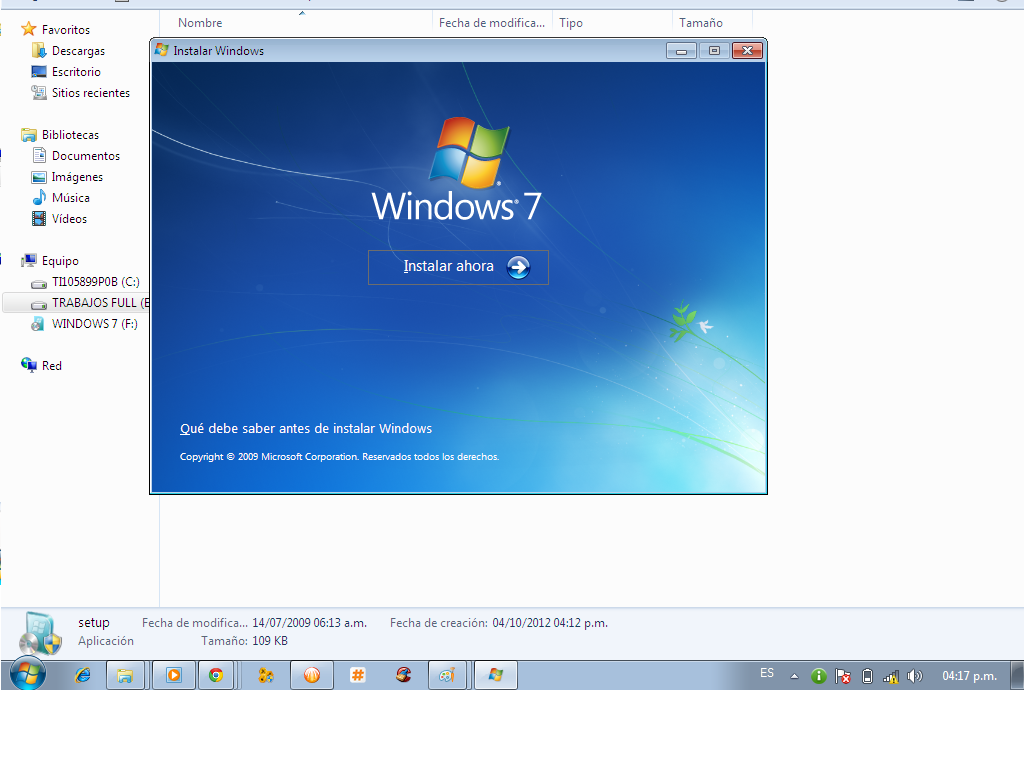Select the TRABAJOS FULL drive
The width and height of the screenshot is (1024, 768).
pyautogui.click(x=100, y=302)
